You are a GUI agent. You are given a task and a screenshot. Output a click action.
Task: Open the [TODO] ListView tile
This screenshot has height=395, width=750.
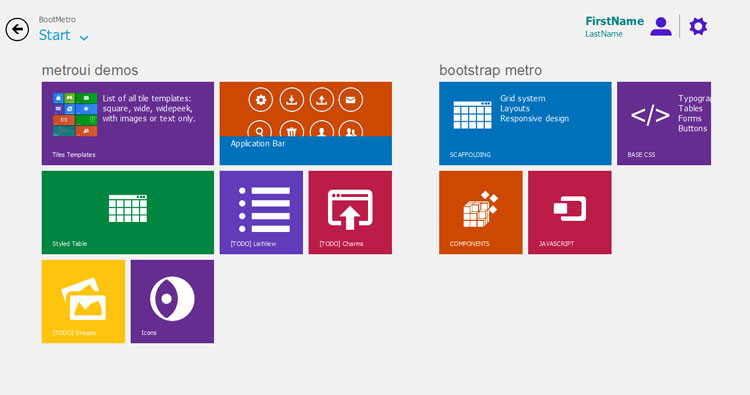261,212
